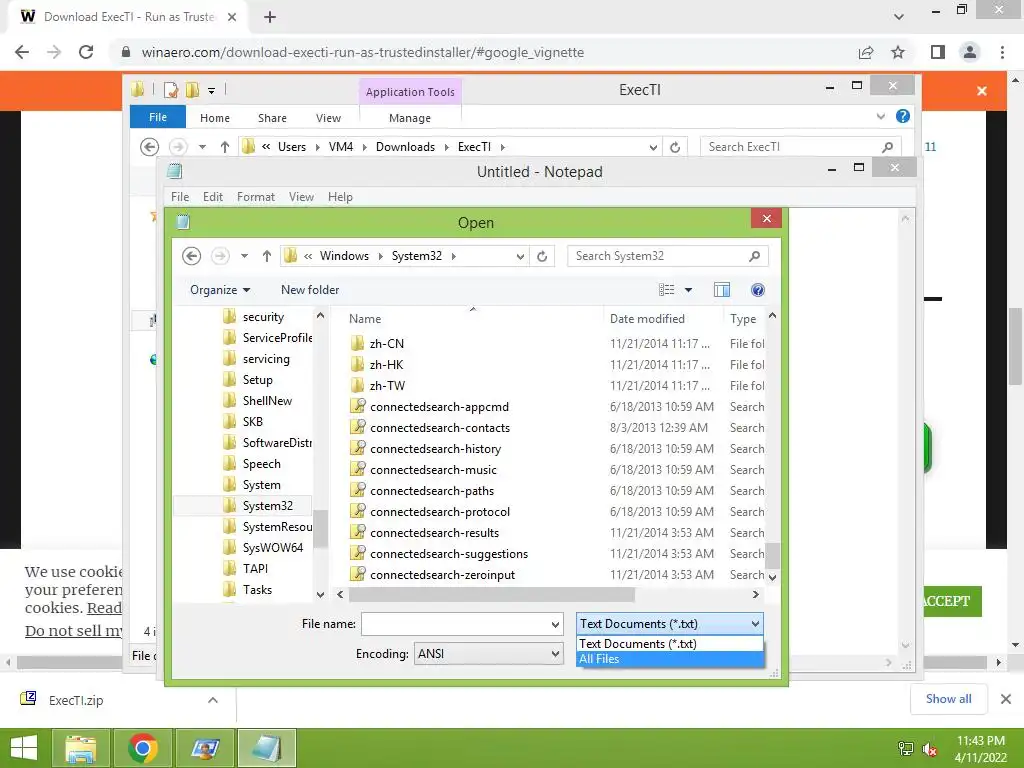Click the Windows Start button
The width and height of the screenshot is (1024, 768).
pyautogui.click(x=24, y=748)
